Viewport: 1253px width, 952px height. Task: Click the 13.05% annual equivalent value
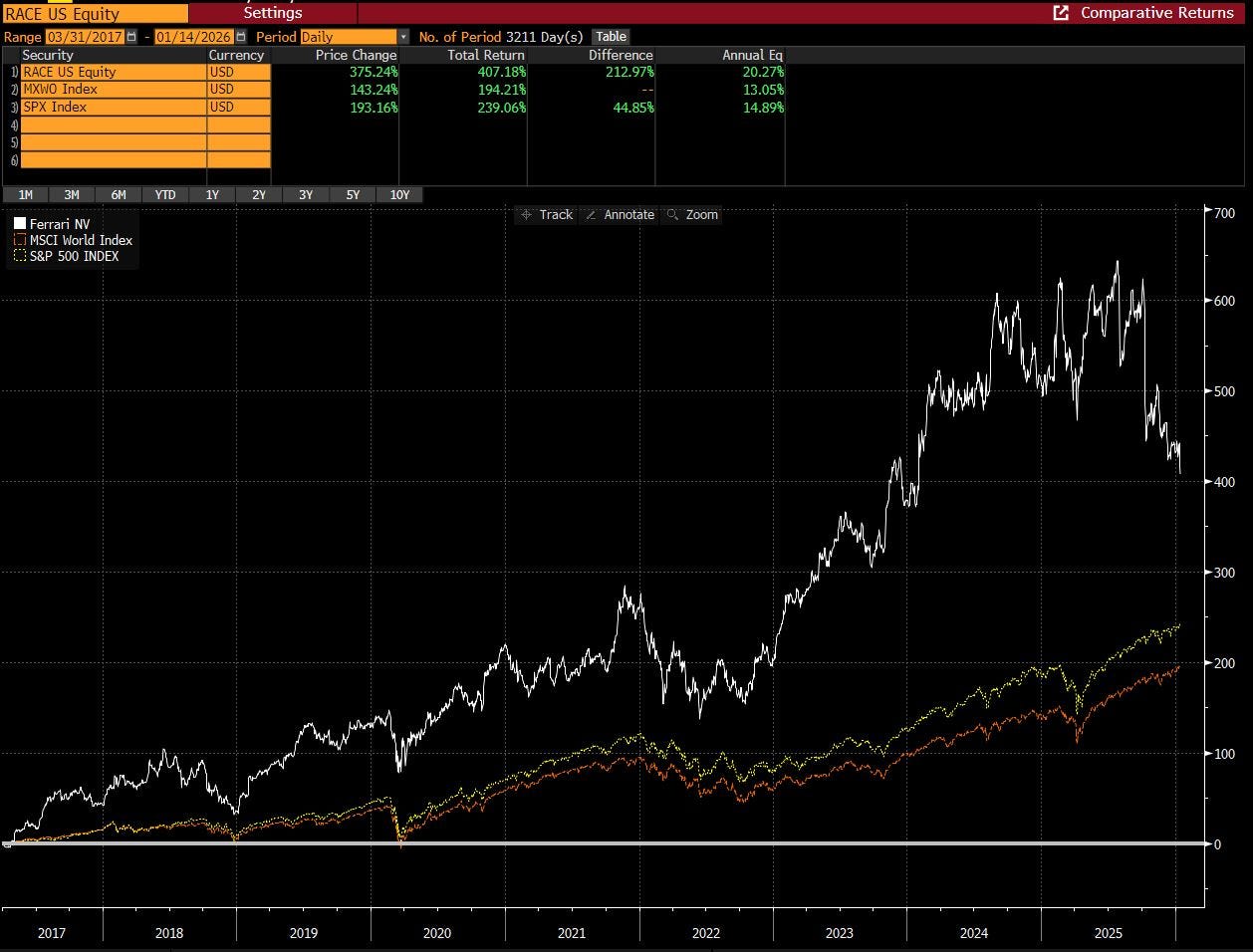[761, 89]
